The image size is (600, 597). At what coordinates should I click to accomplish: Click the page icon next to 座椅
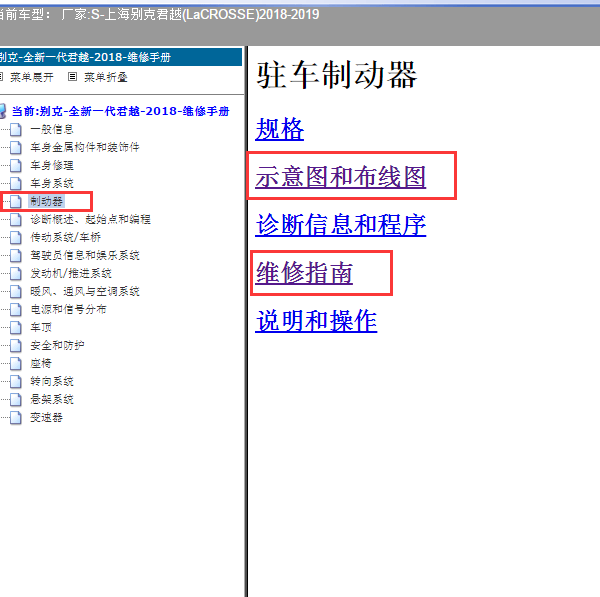coord(16,363)
